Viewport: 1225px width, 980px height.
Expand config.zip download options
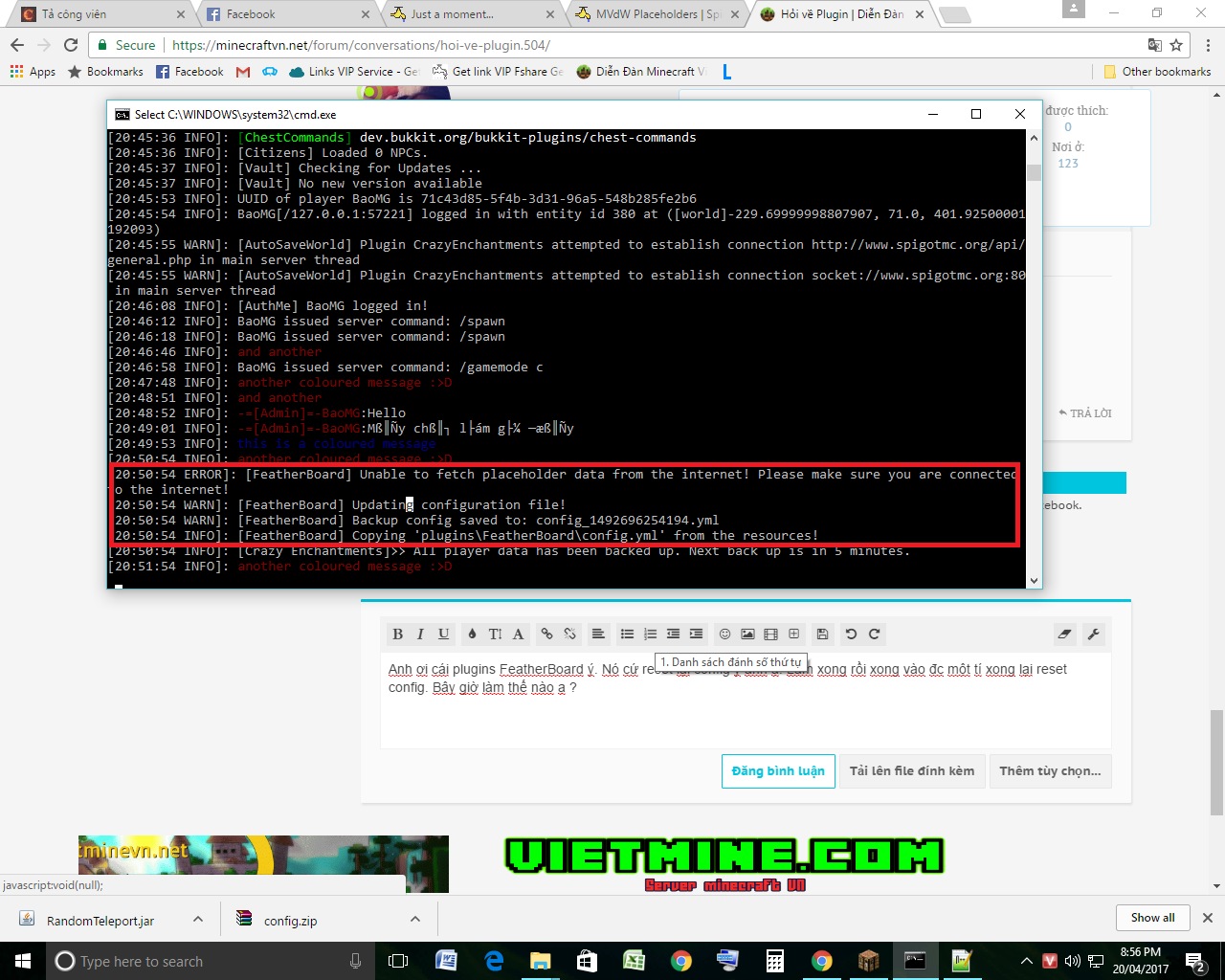coord(414,918)
